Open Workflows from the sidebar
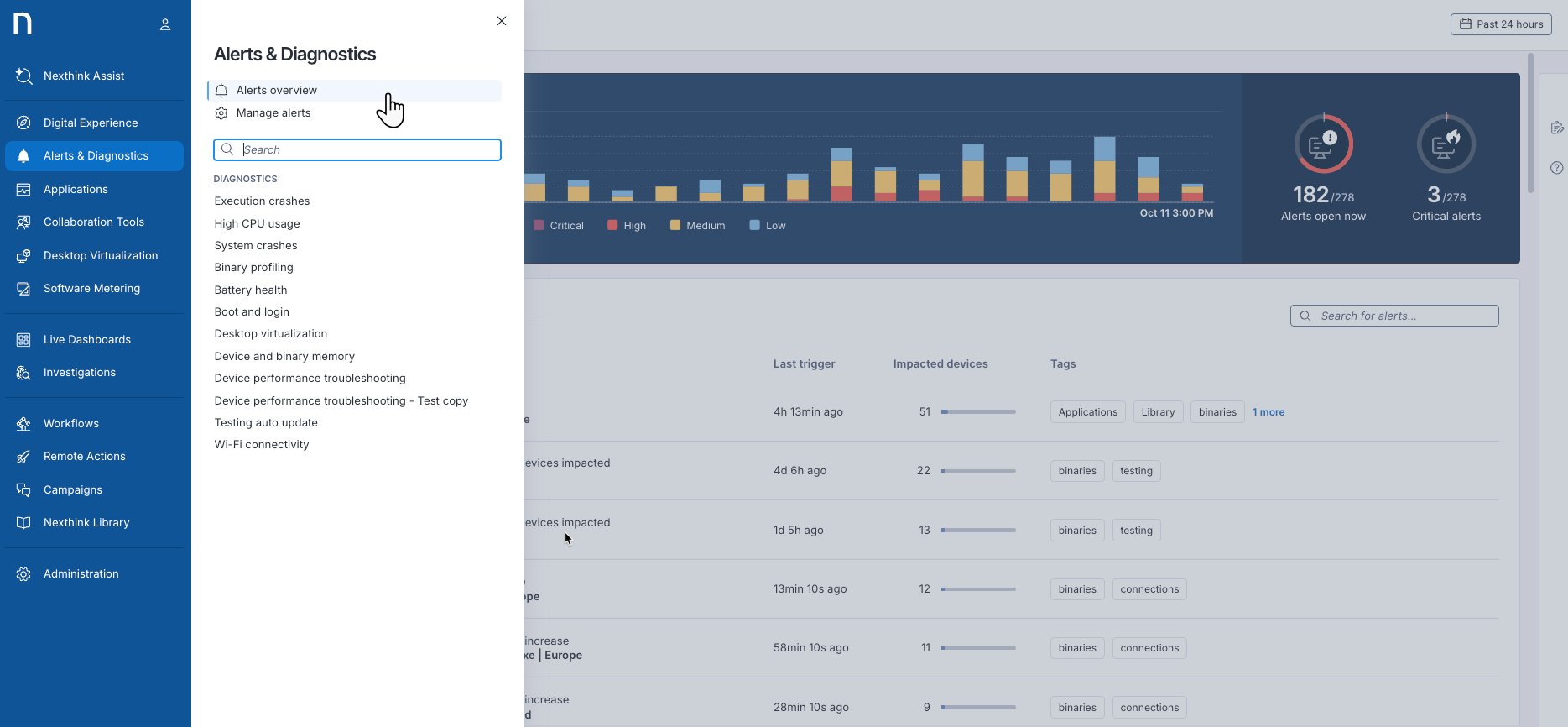1568x727 pixels. coord(71,424)
